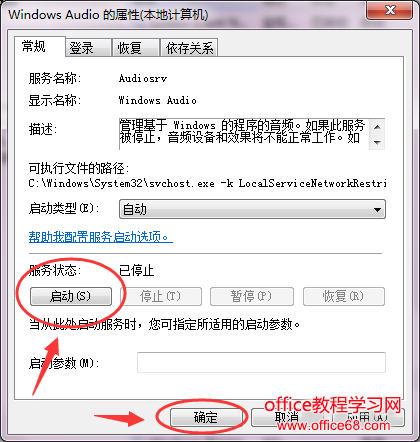
Task: Close the Windows Audio properties dialog
Action: click(x=389, y=10)
